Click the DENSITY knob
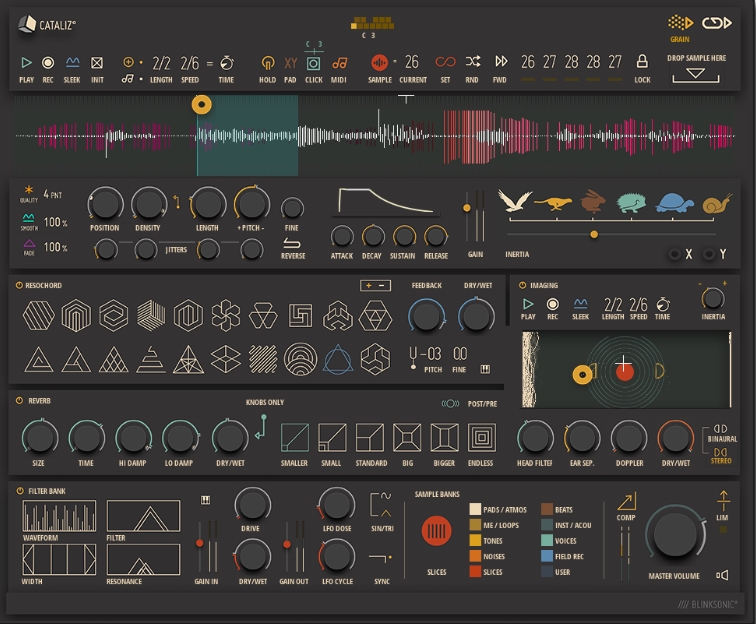Screen dimensions: 756x624 [148, 204]
